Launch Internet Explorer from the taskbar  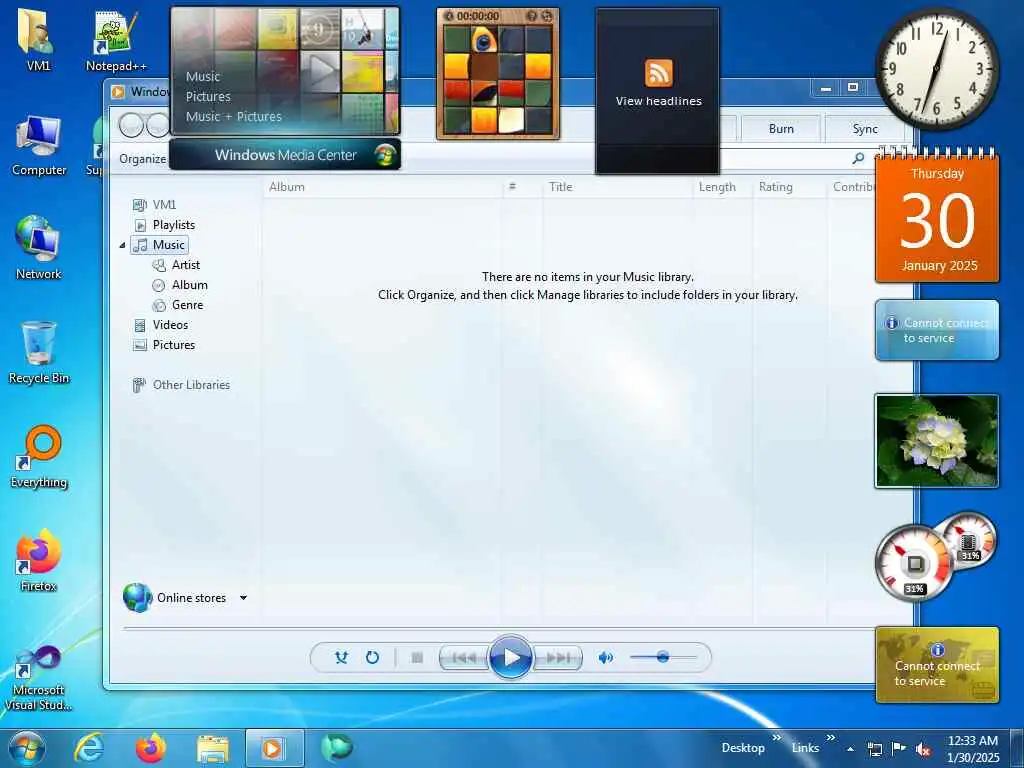89,748
